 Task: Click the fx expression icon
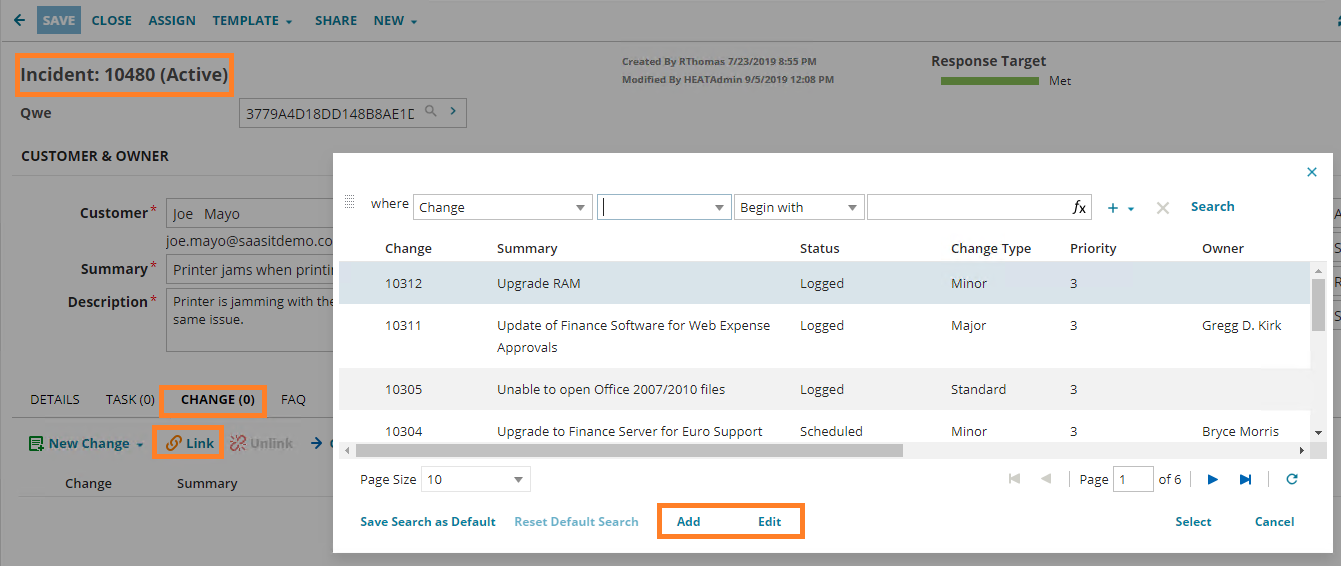click(1079, 208)
